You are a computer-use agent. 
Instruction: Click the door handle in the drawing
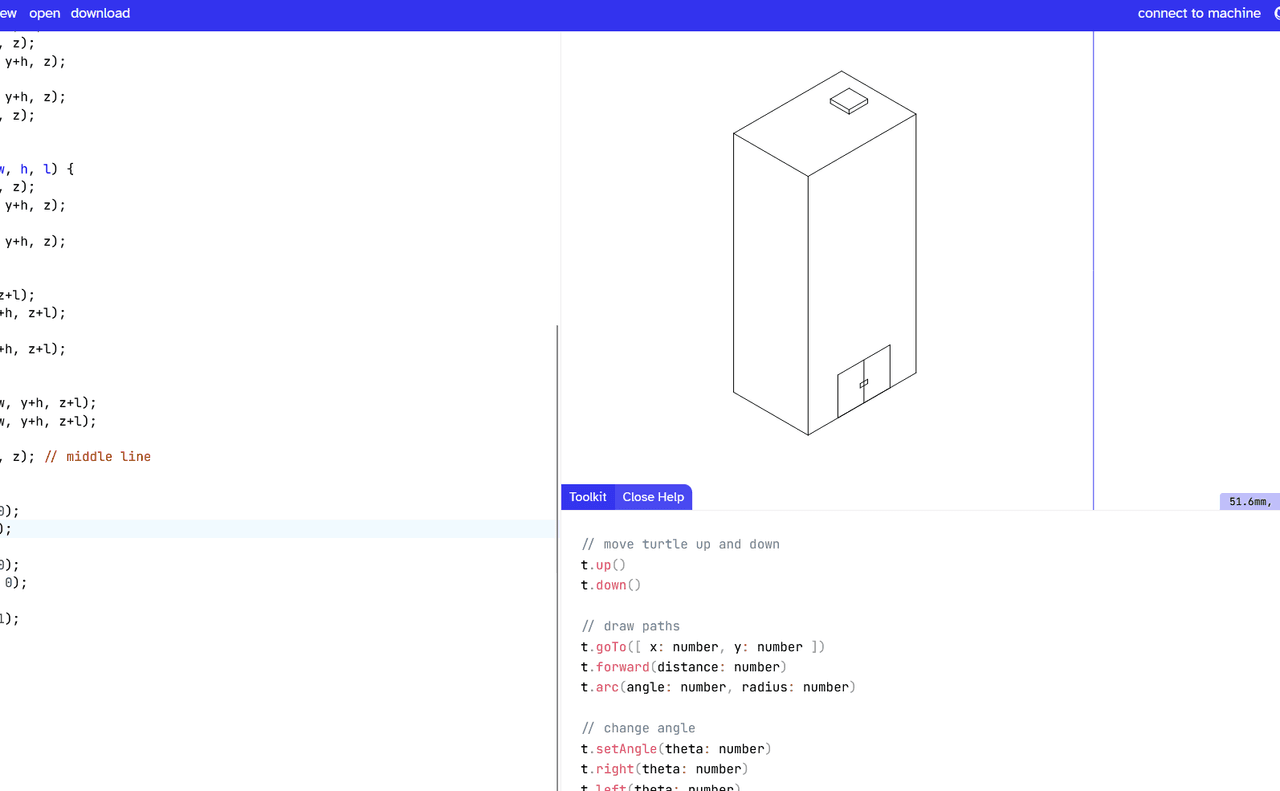pyautogui.click(x=864, y=383)
